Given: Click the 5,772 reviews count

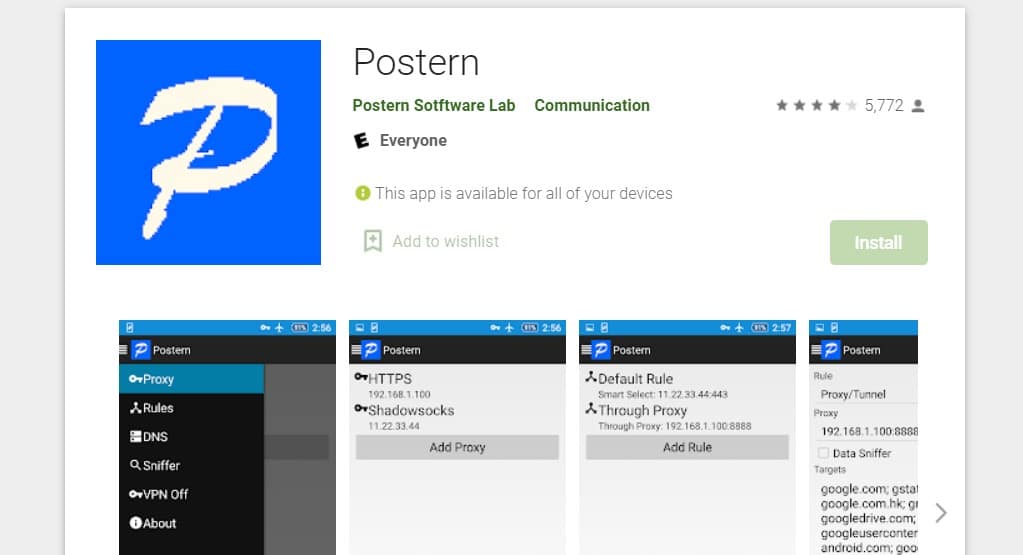Looking at the screenshot, I should coord(884,106).
